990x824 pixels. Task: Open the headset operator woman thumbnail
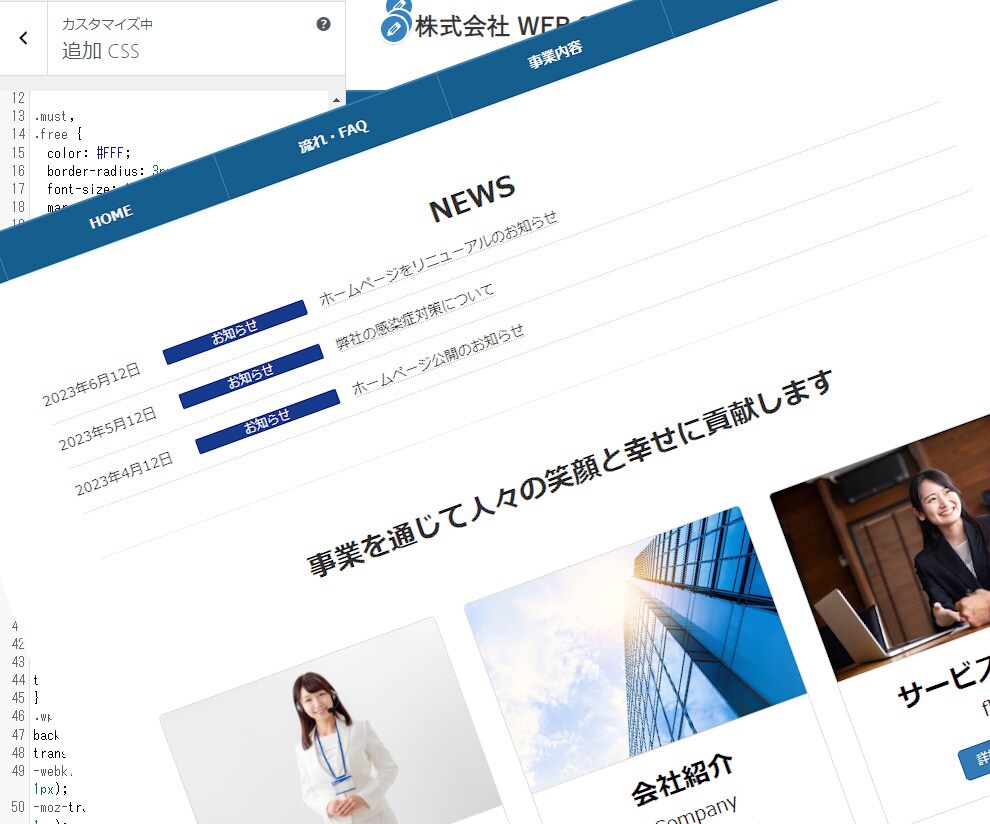[333, 724]
